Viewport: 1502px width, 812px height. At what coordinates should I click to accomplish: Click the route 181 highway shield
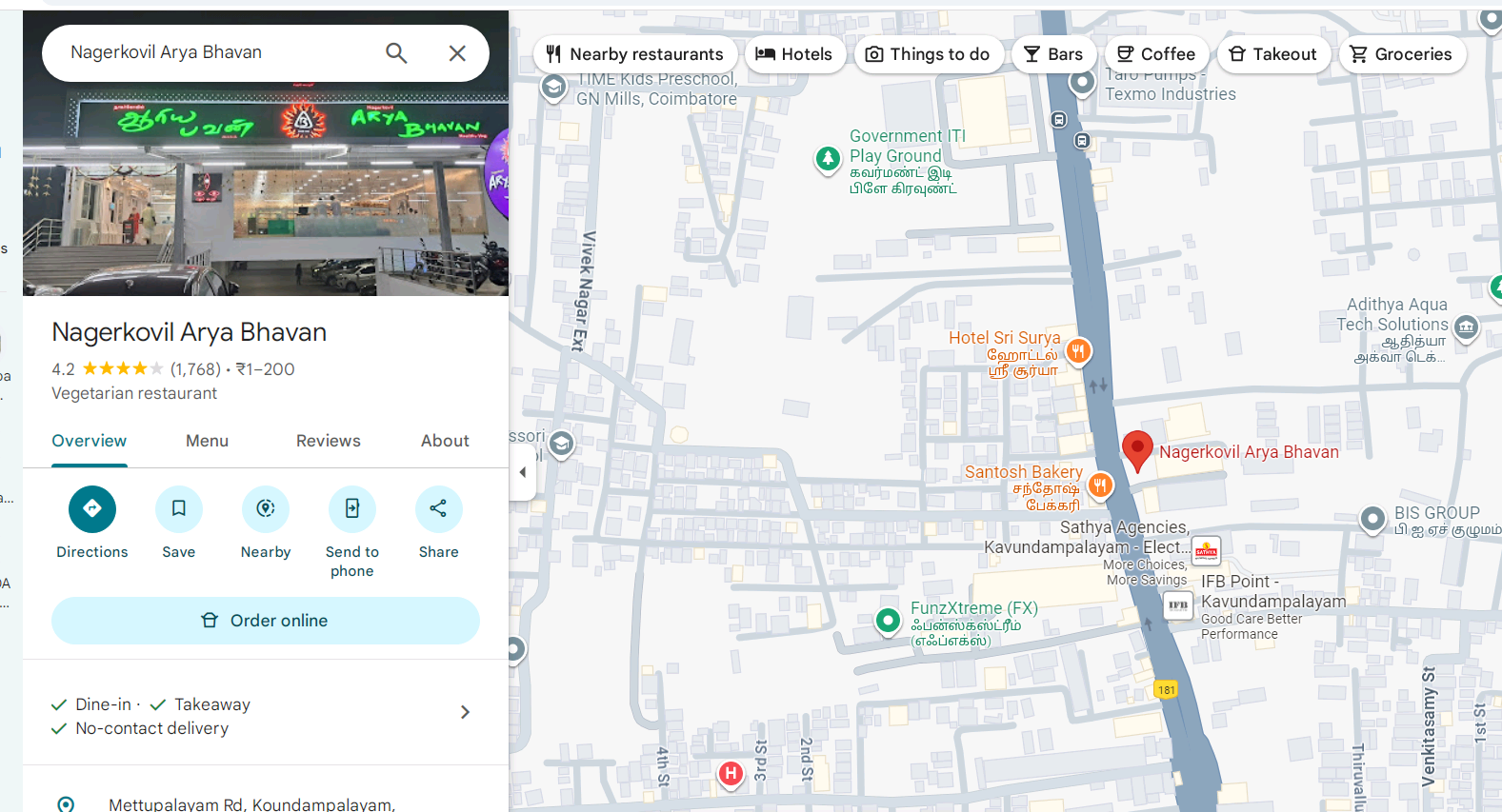point(1167,690)
